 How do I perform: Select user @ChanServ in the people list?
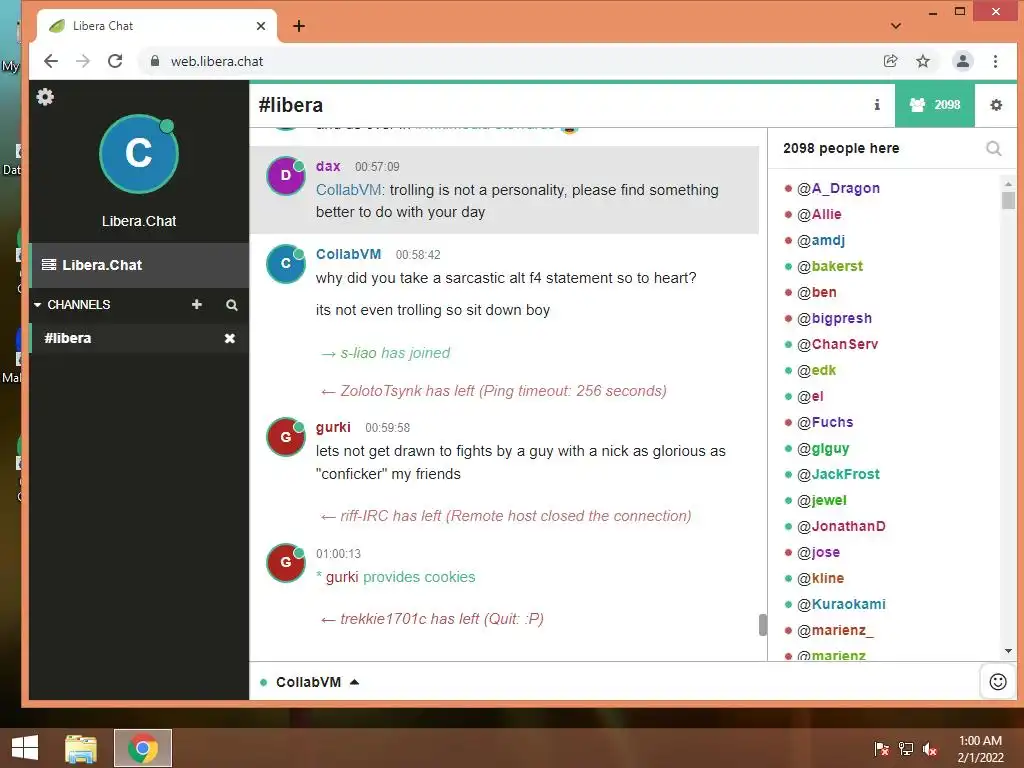(x=838, y=344)
